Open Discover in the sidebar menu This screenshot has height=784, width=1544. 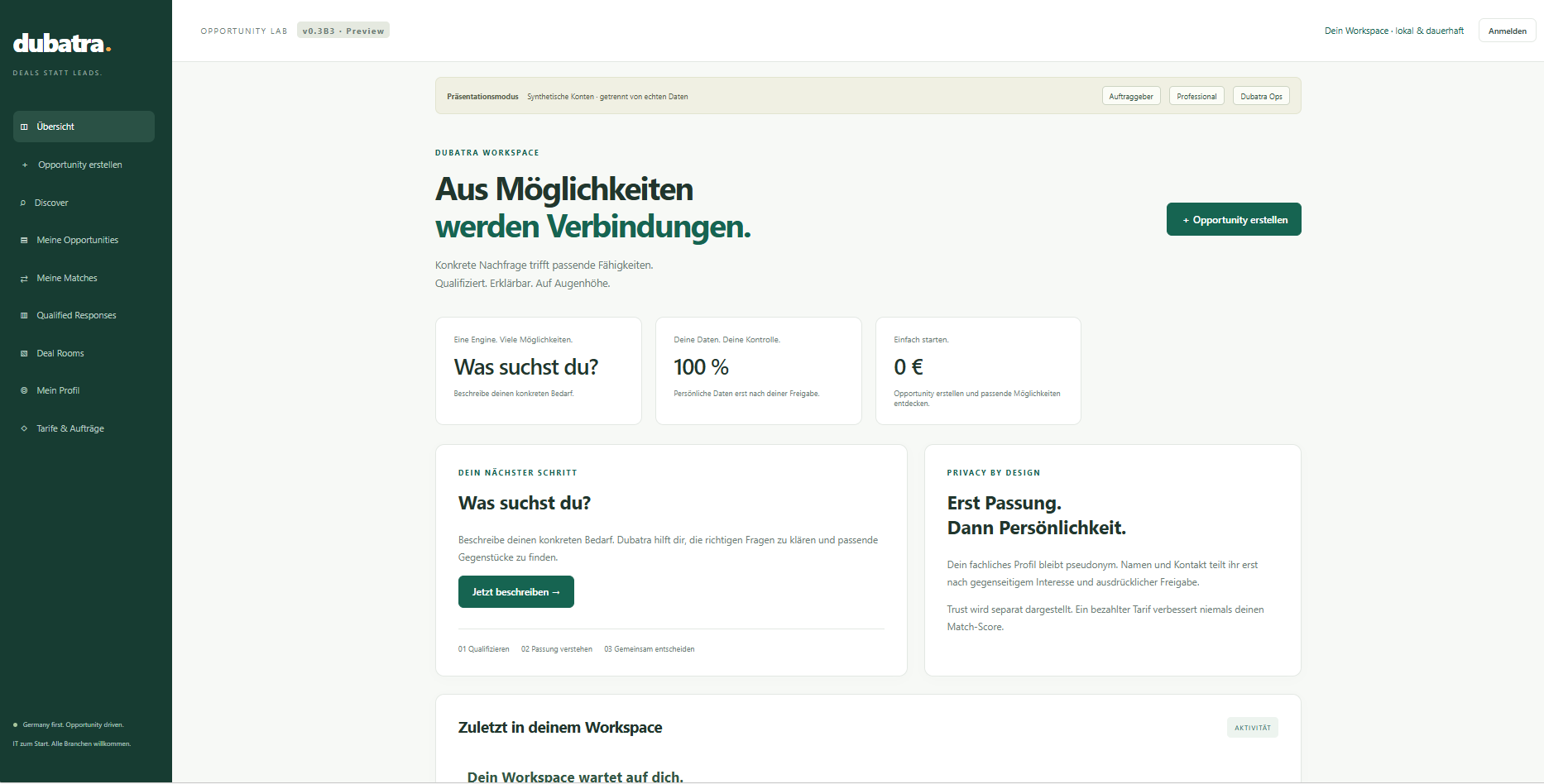click(84, 203)
